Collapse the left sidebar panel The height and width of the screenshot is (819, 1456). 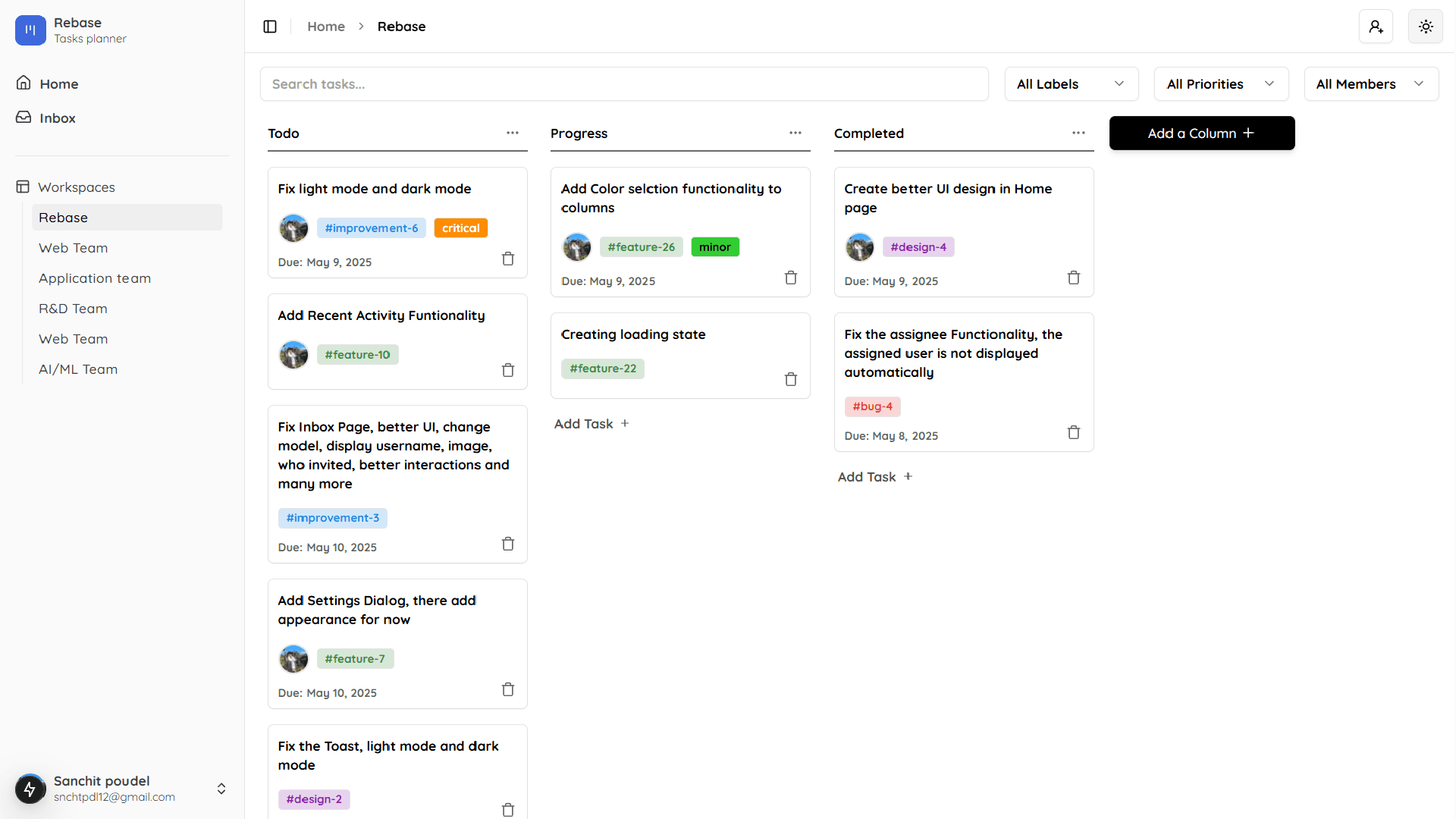click(x=270, y=26)
